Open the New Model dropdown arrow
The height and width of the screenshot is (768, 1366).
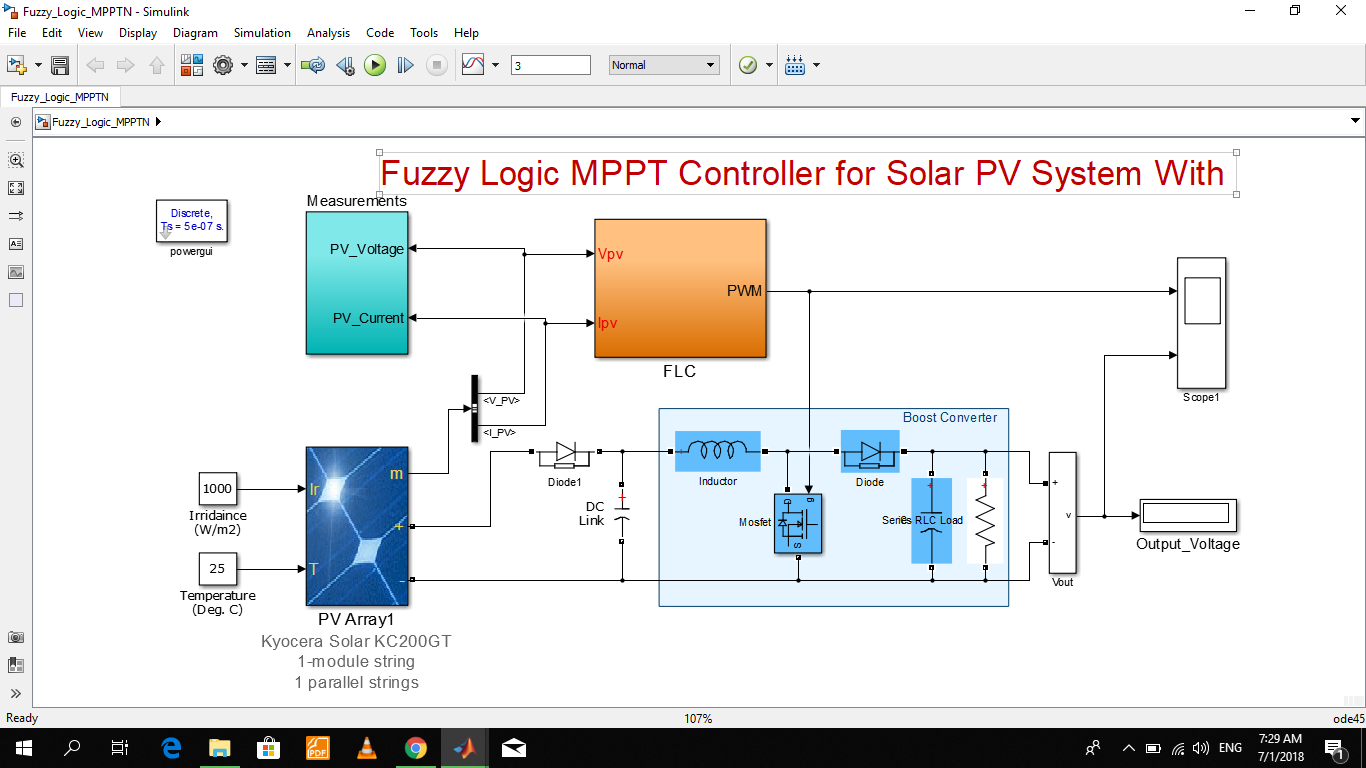(38, 65)
